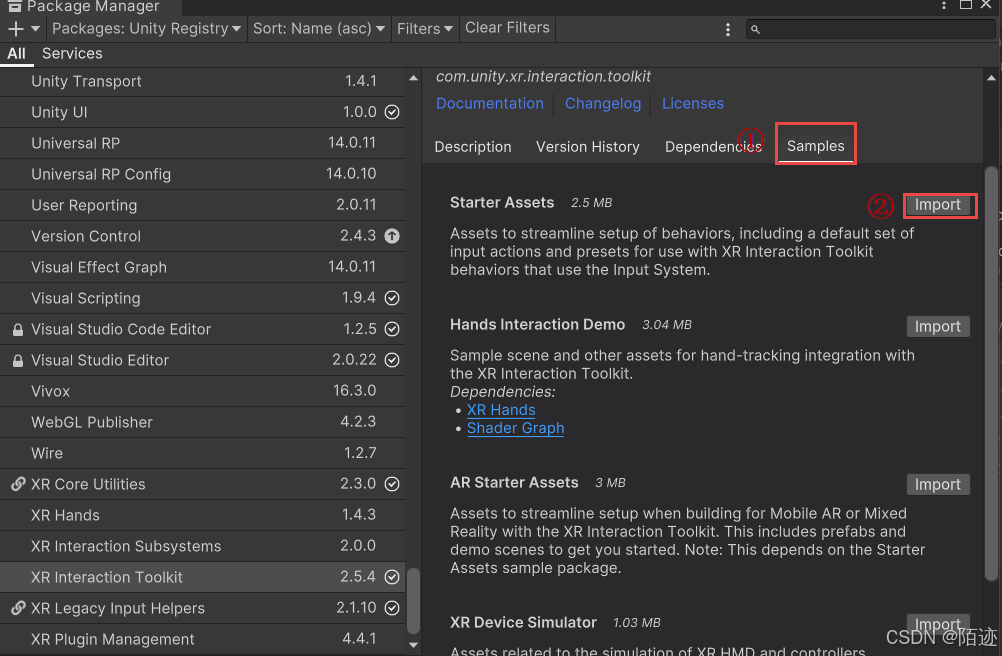Switch to Version History tab
Image resolution: width=1002 pixels, height=656 pixels.
(587, 147)
